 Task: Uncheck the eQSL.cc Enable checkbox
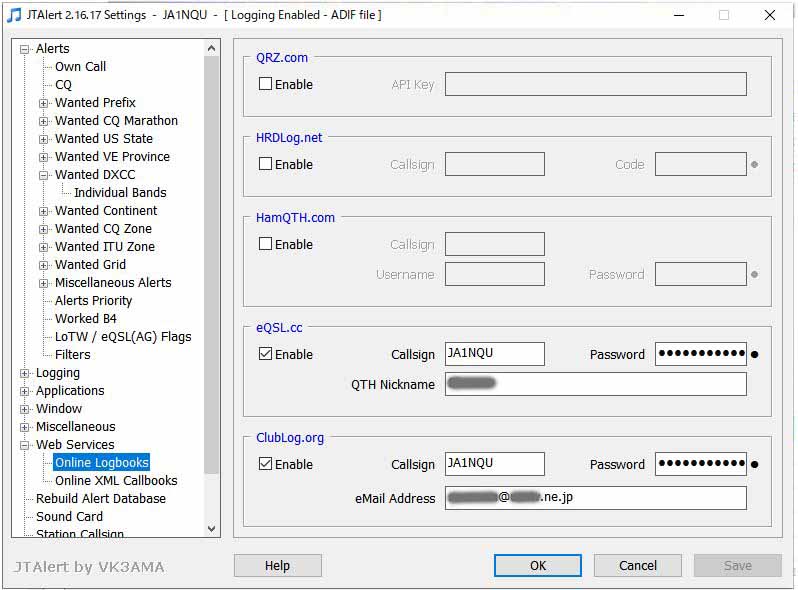[x=266, y=354]
